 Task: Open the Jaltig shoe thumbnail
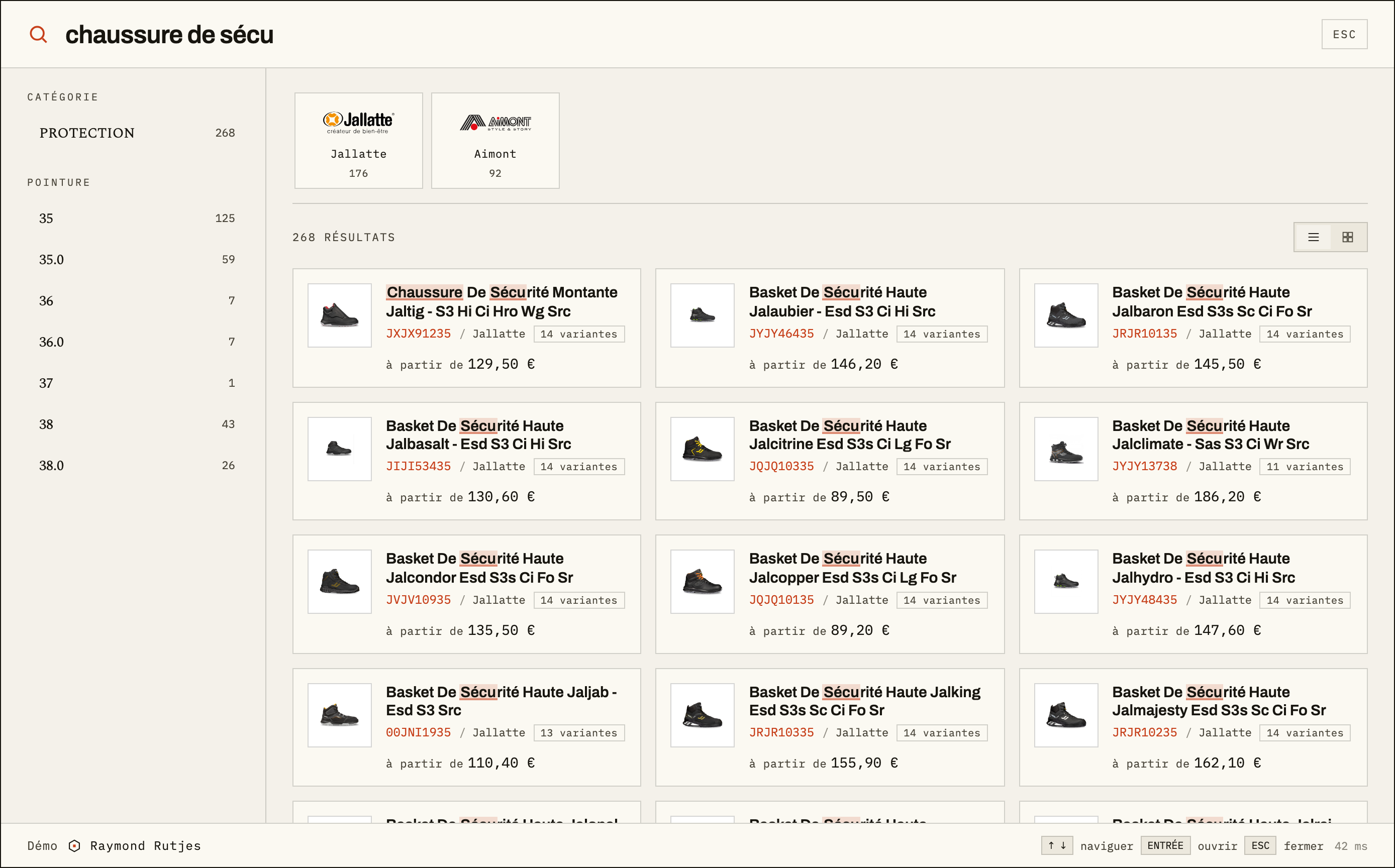click(x=339, y=315)
